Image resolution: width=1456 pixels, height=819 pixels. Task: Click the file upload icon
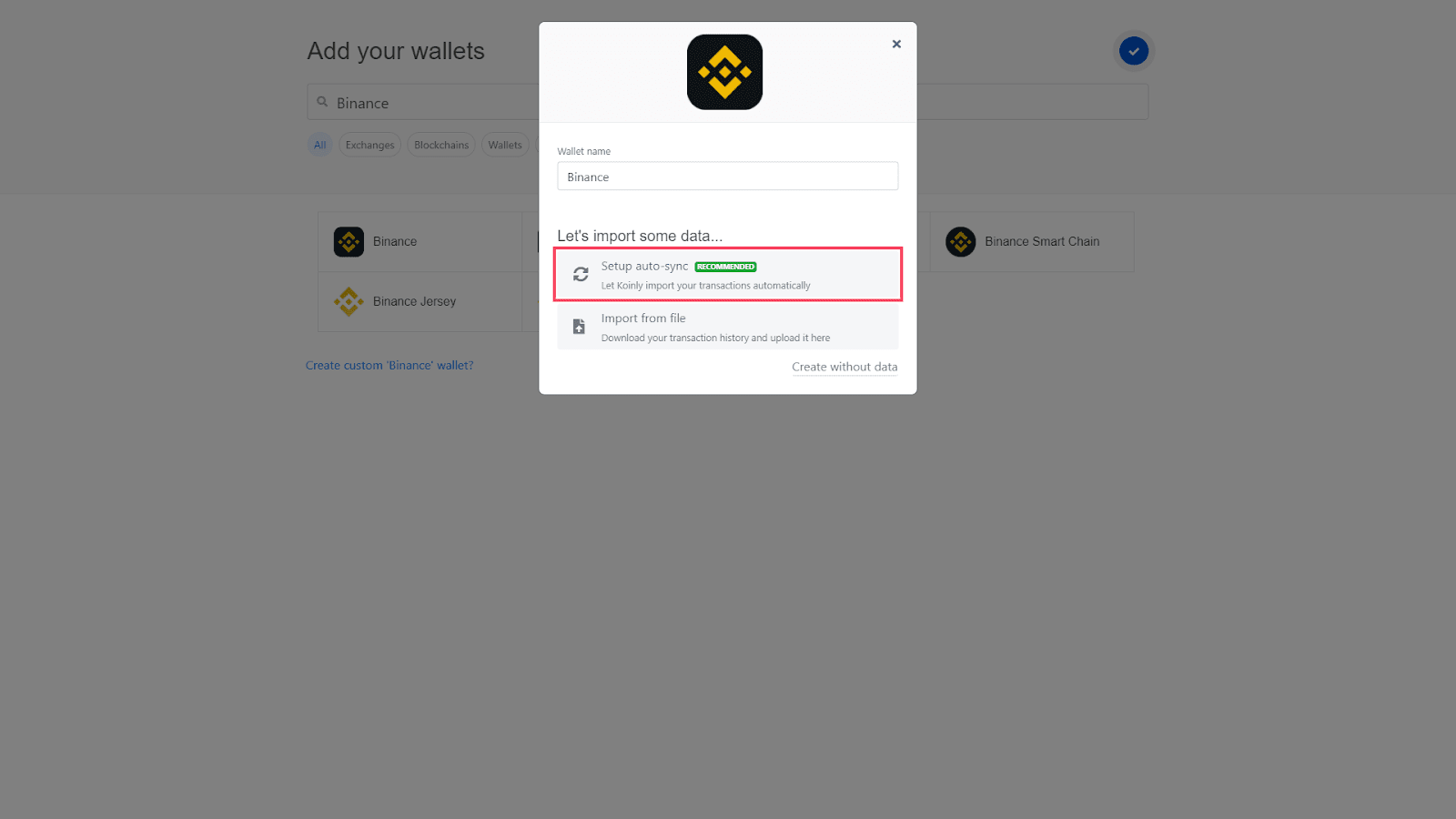point(579,327)
